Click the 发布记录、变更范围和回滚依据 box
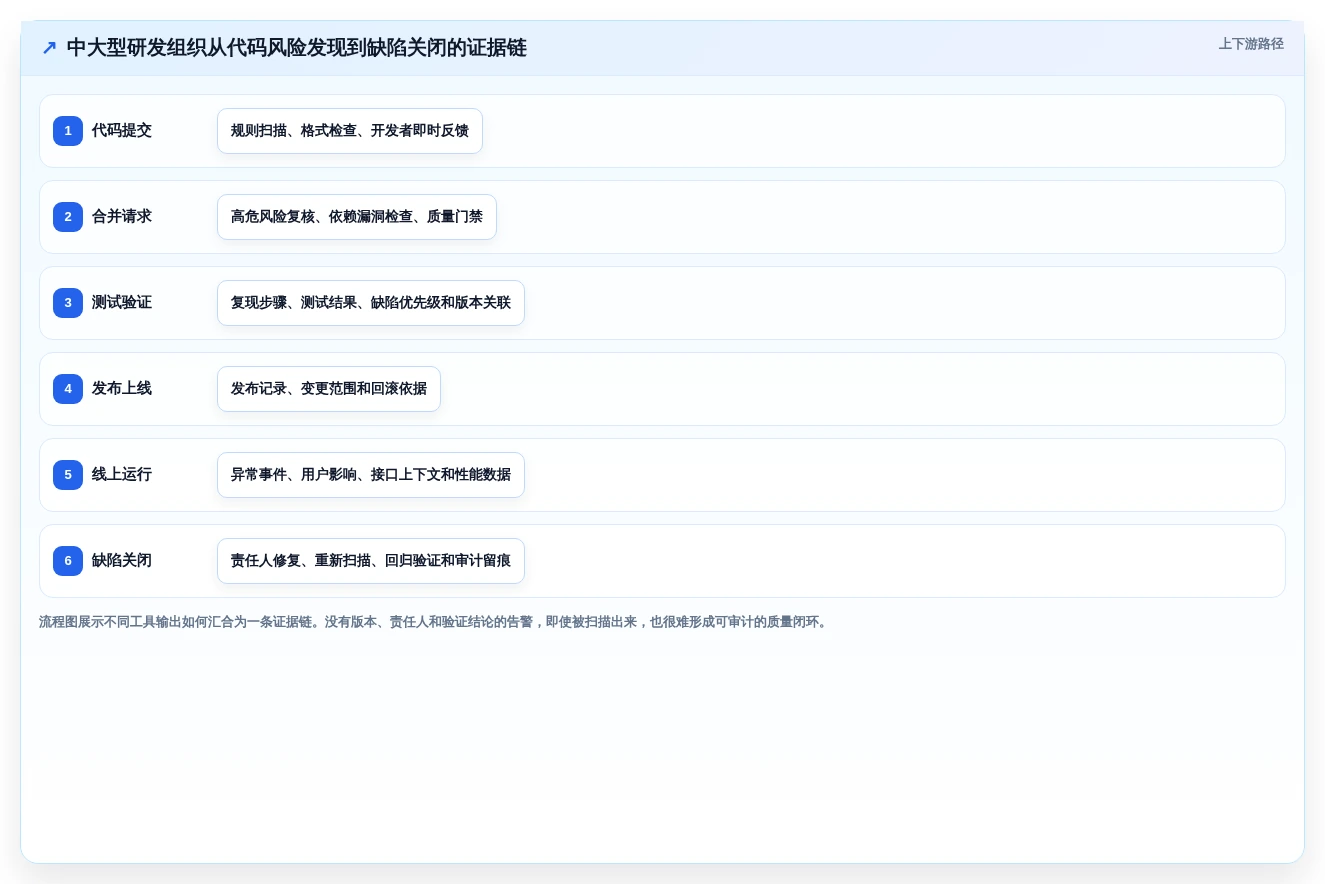Viewport: 1325px width, 884px height. click(x=329, y=389)
